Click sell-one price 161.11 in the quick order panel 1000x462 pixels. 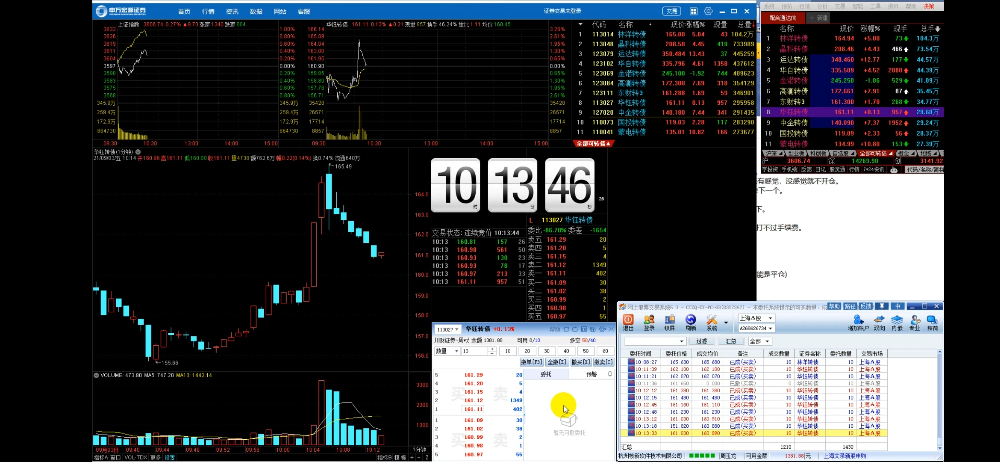[473, 409]
